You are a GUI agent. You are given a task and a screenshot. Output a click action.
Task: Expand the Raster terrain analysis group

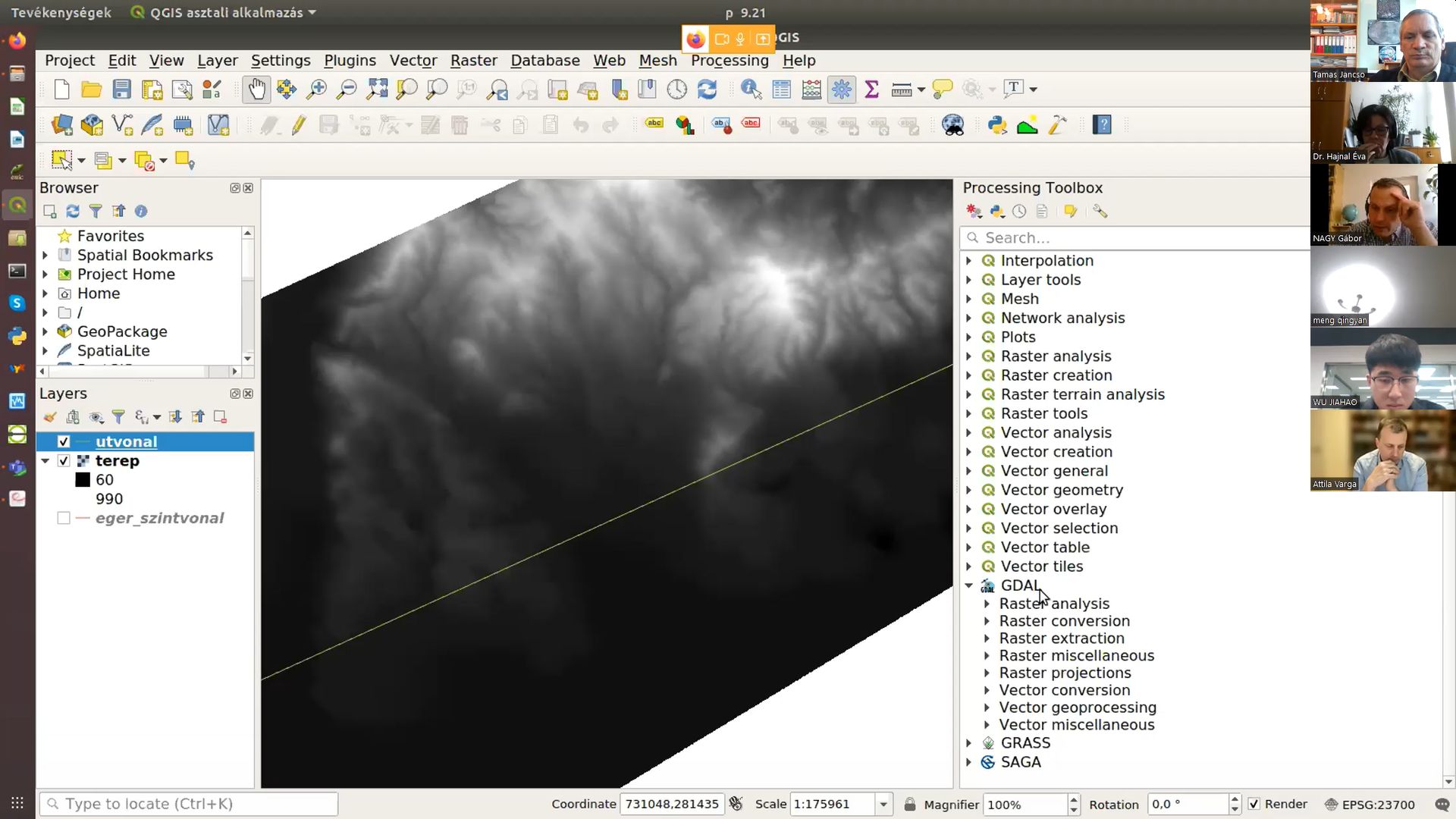pyautogui.click(x=969, y=394)
